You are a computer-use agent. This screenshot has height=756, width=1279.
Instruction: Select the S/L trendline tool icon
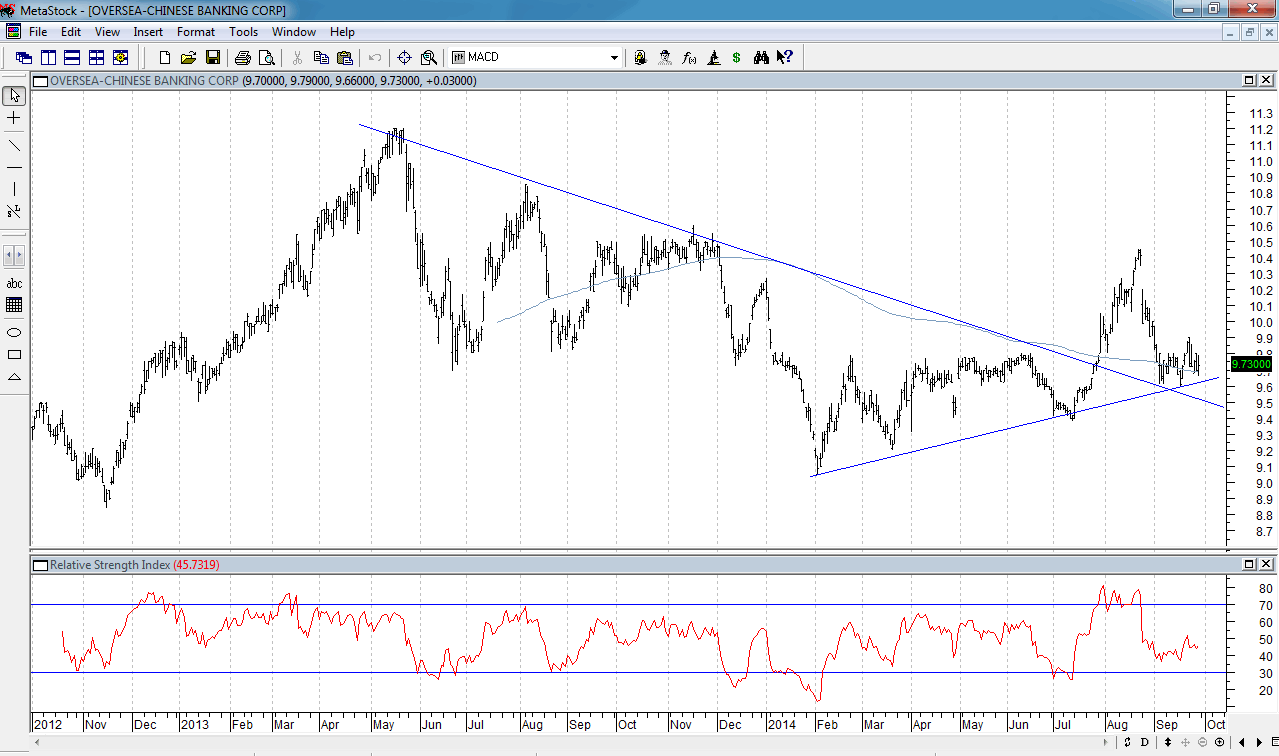pyautogui.click(x=14, y=211)
